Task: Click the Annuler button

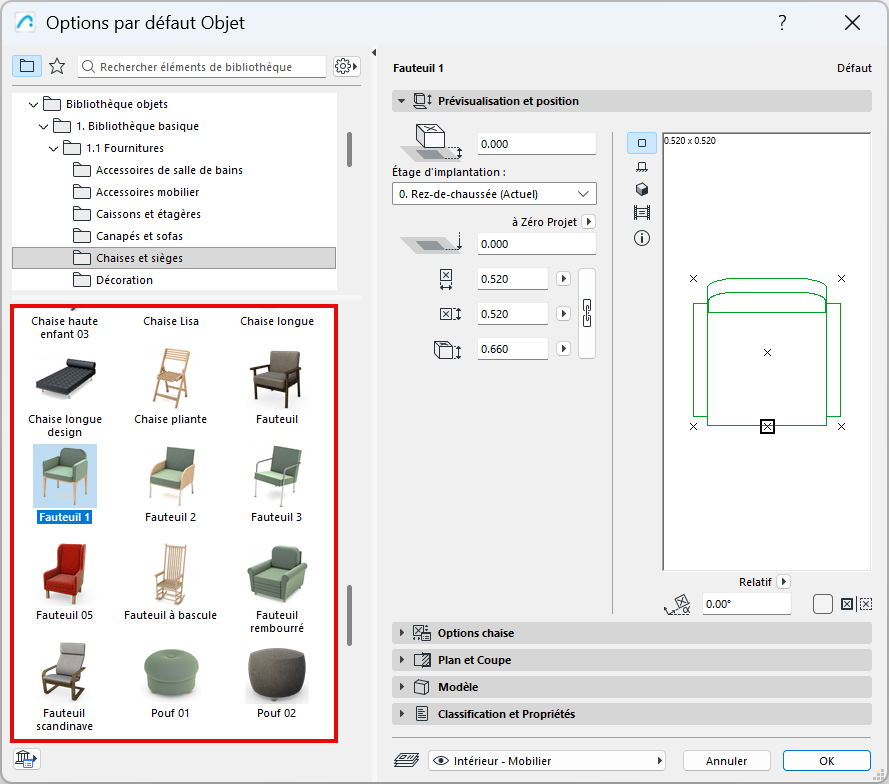Action: 726,761
